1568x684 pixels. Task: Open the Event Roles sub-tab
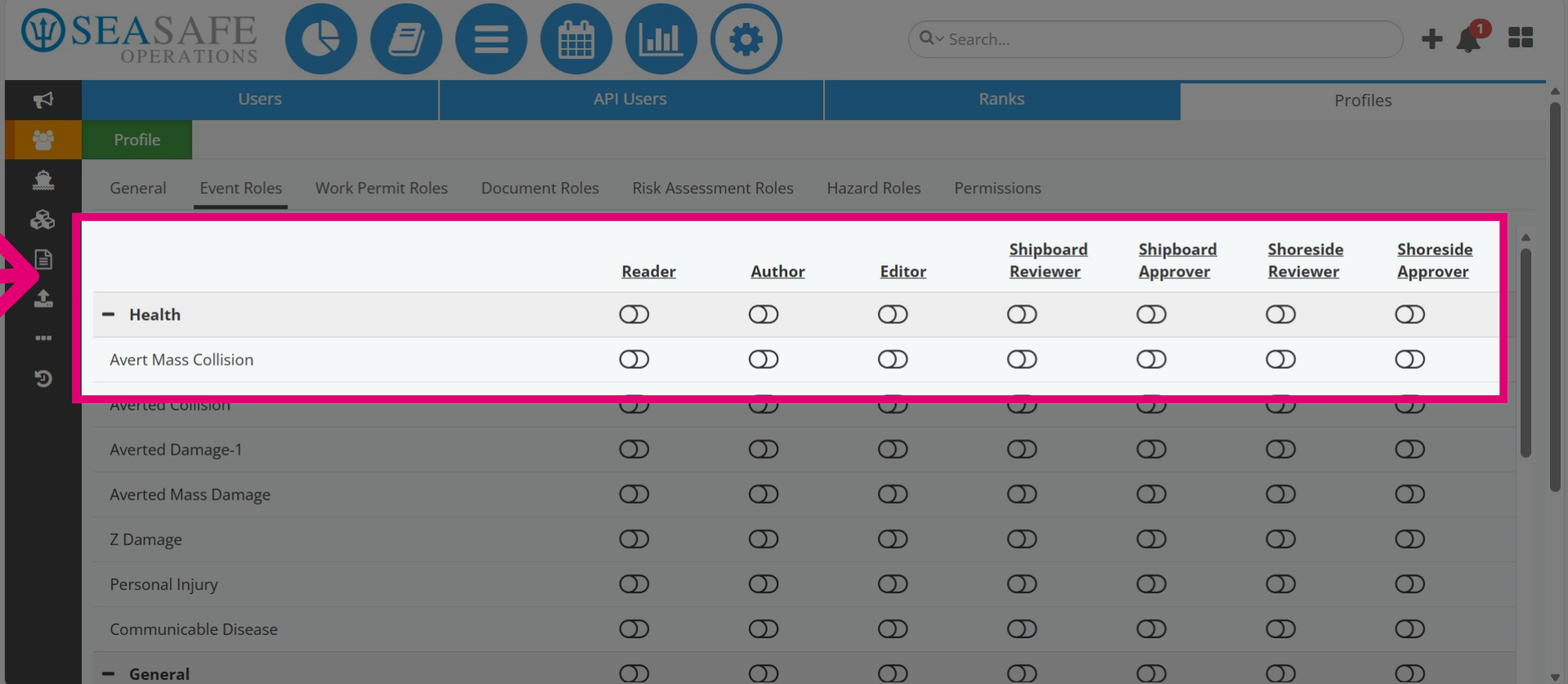[x=241, y=188]
